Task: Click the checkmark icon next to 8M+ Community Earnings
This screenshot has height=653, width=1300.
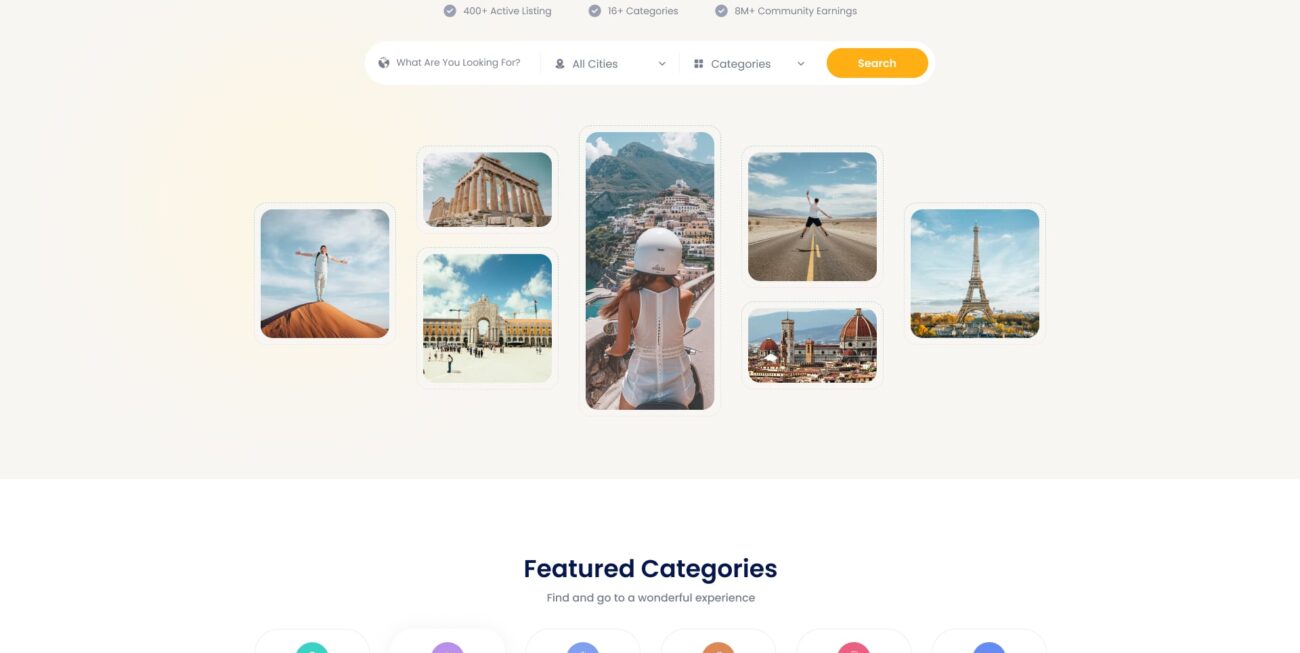Action: pos(721,11)
